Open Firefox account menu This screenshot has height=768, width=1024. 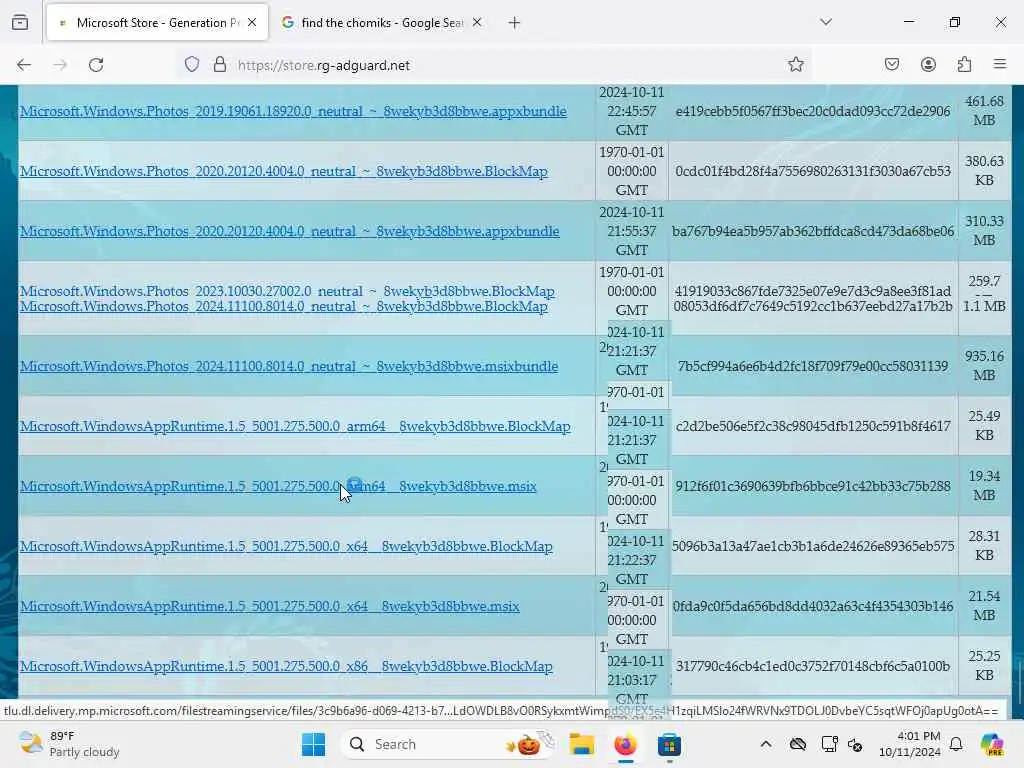pos(928,65)
